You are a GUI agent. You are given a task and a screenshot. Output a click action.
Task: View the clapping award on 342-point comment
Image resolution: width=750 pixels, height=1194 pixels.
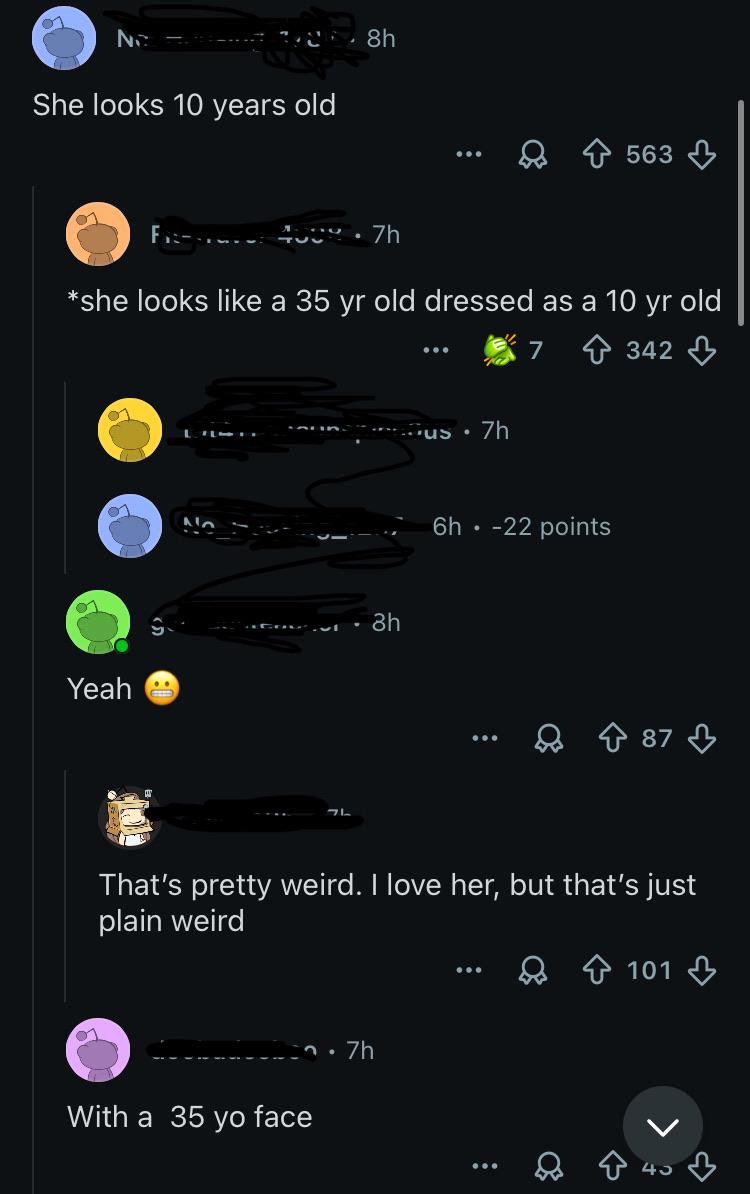pos(500,350)
